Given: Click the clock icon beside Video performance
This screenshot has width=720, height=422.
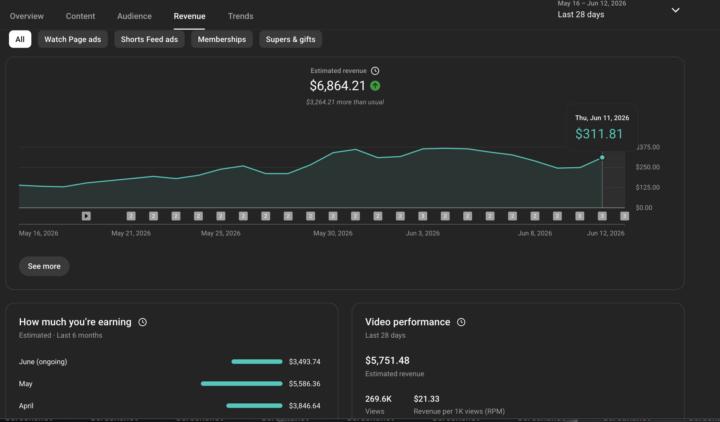Looking at the screenshot, I should point(461,322).
